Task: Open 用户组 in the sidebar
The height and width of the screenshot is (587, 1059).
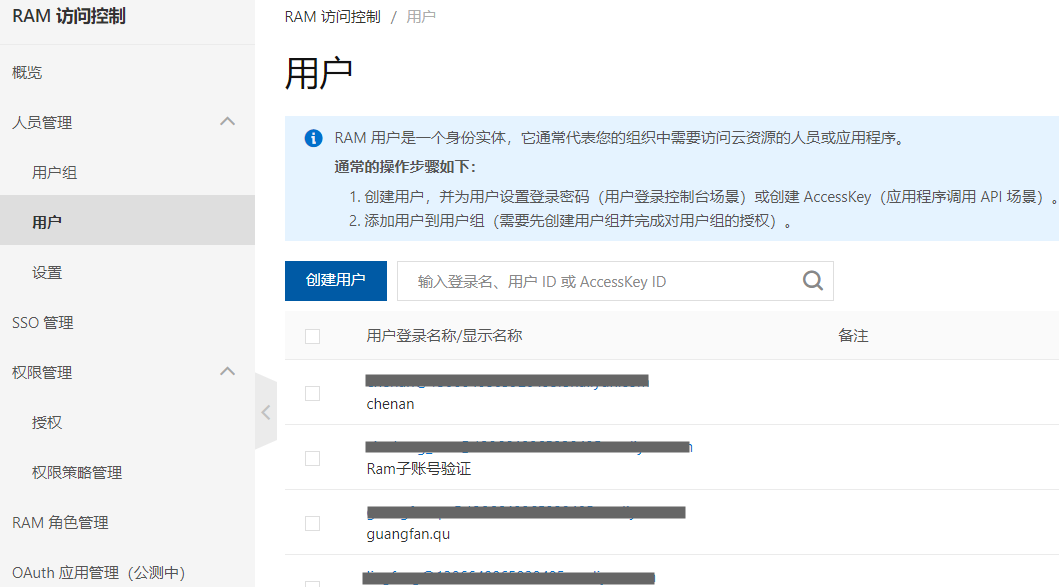Action: tap(55, 173)
